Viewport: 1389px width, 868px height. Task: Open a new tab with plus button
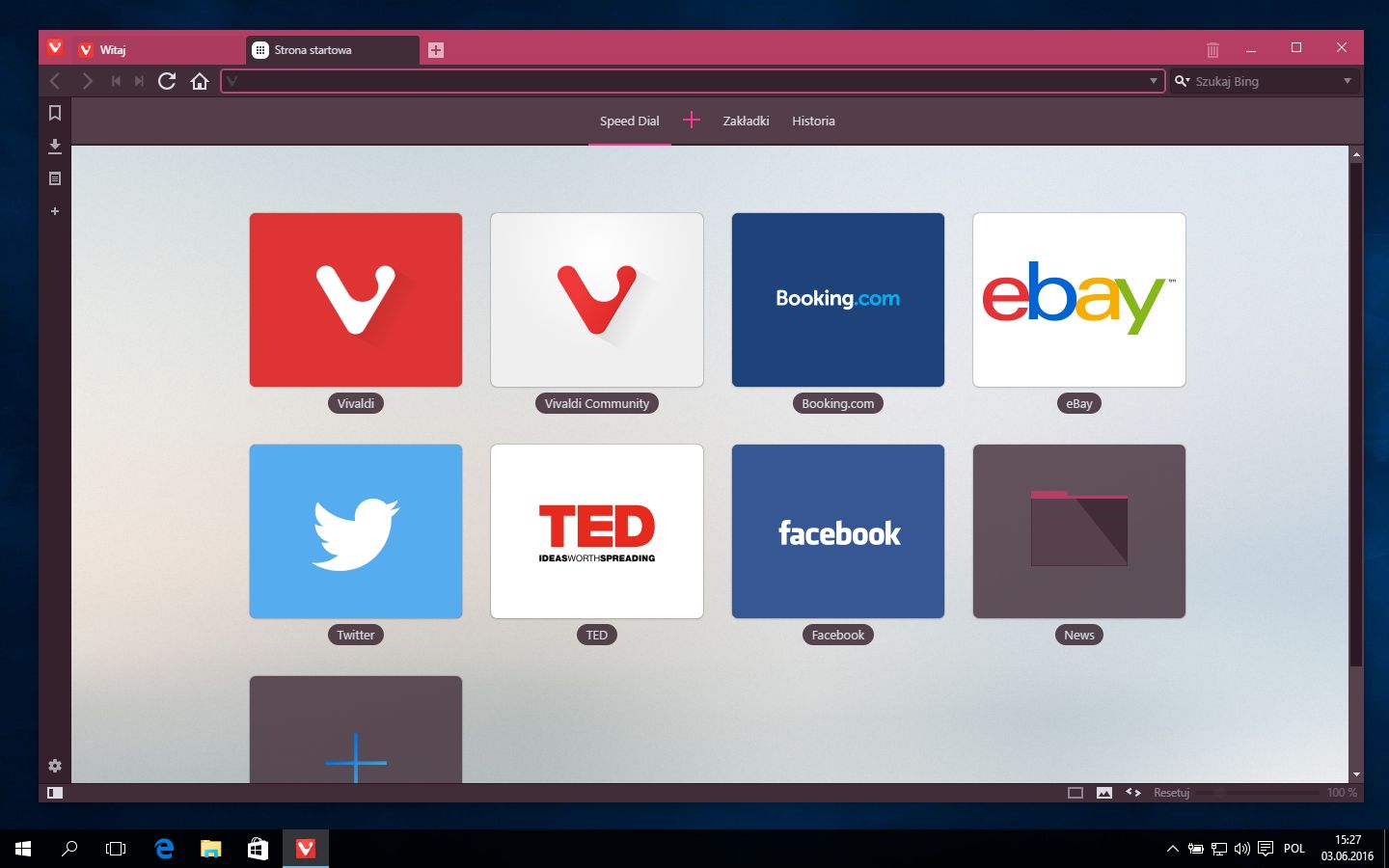[436, 50]
